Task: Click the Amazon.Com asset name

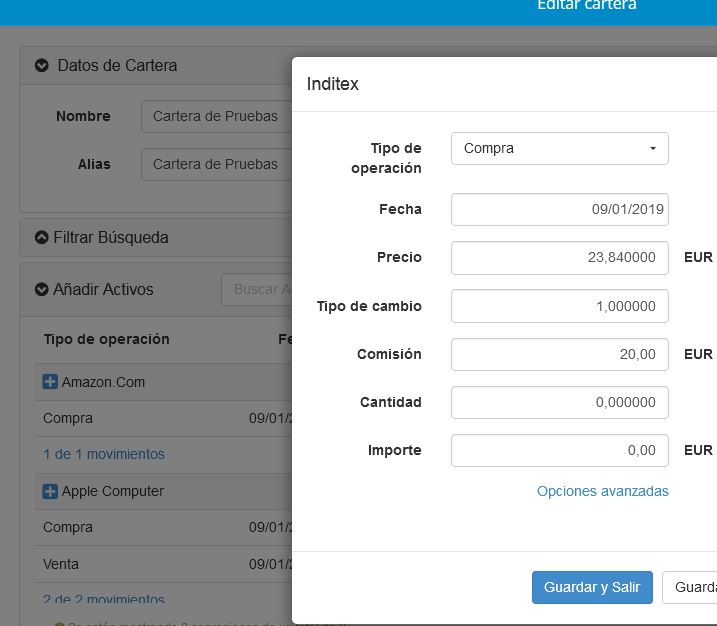Action: 103,382
